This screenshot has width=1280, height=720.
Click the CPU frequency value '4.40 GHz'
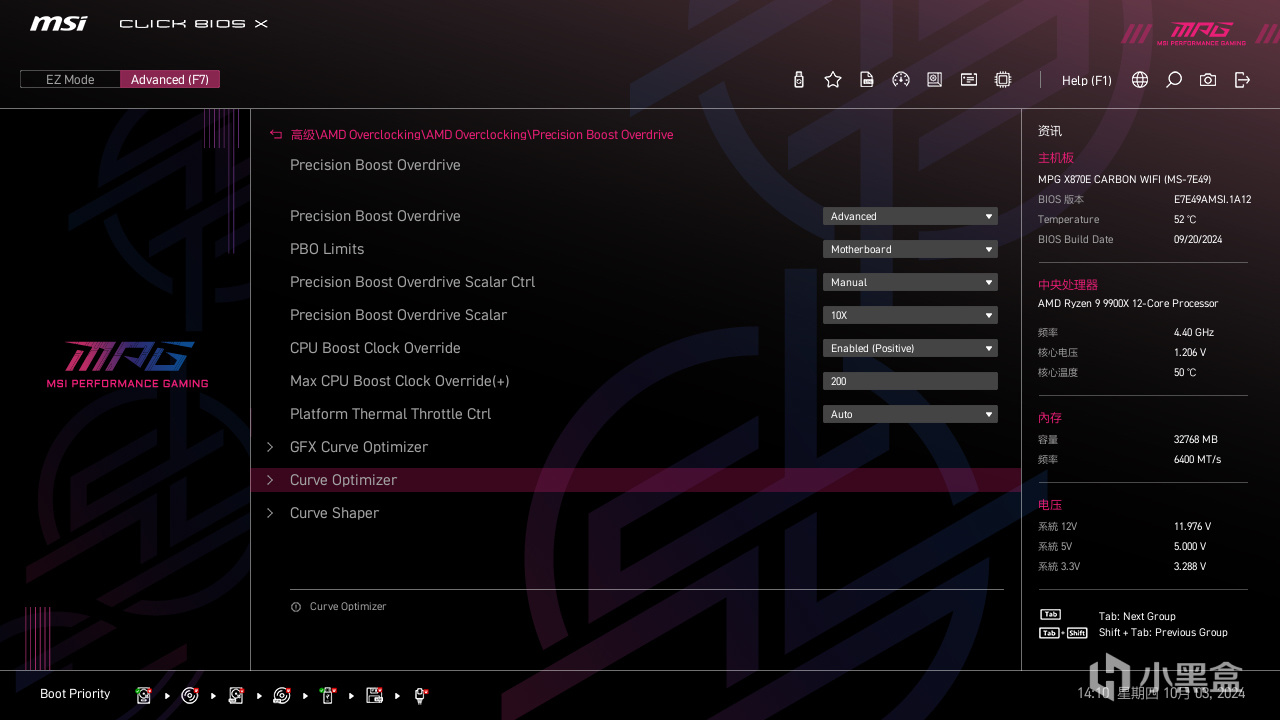(x=1194, y=333)
